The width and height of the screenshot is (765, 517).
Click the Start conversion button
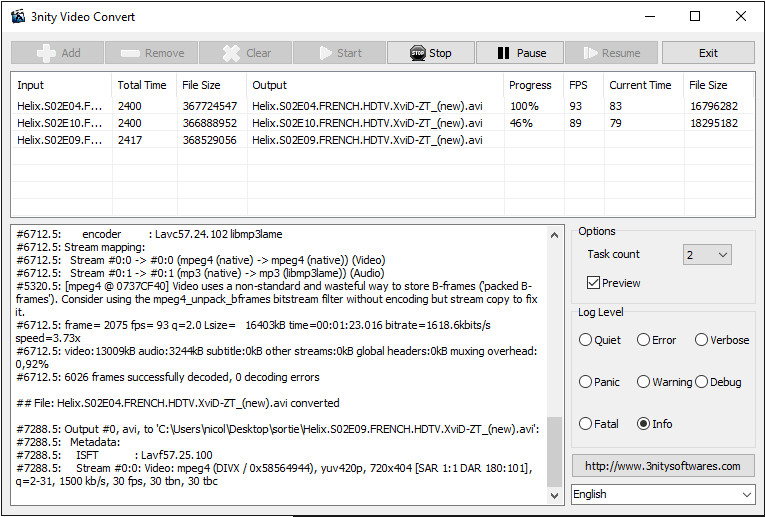(x=340, y=53)
